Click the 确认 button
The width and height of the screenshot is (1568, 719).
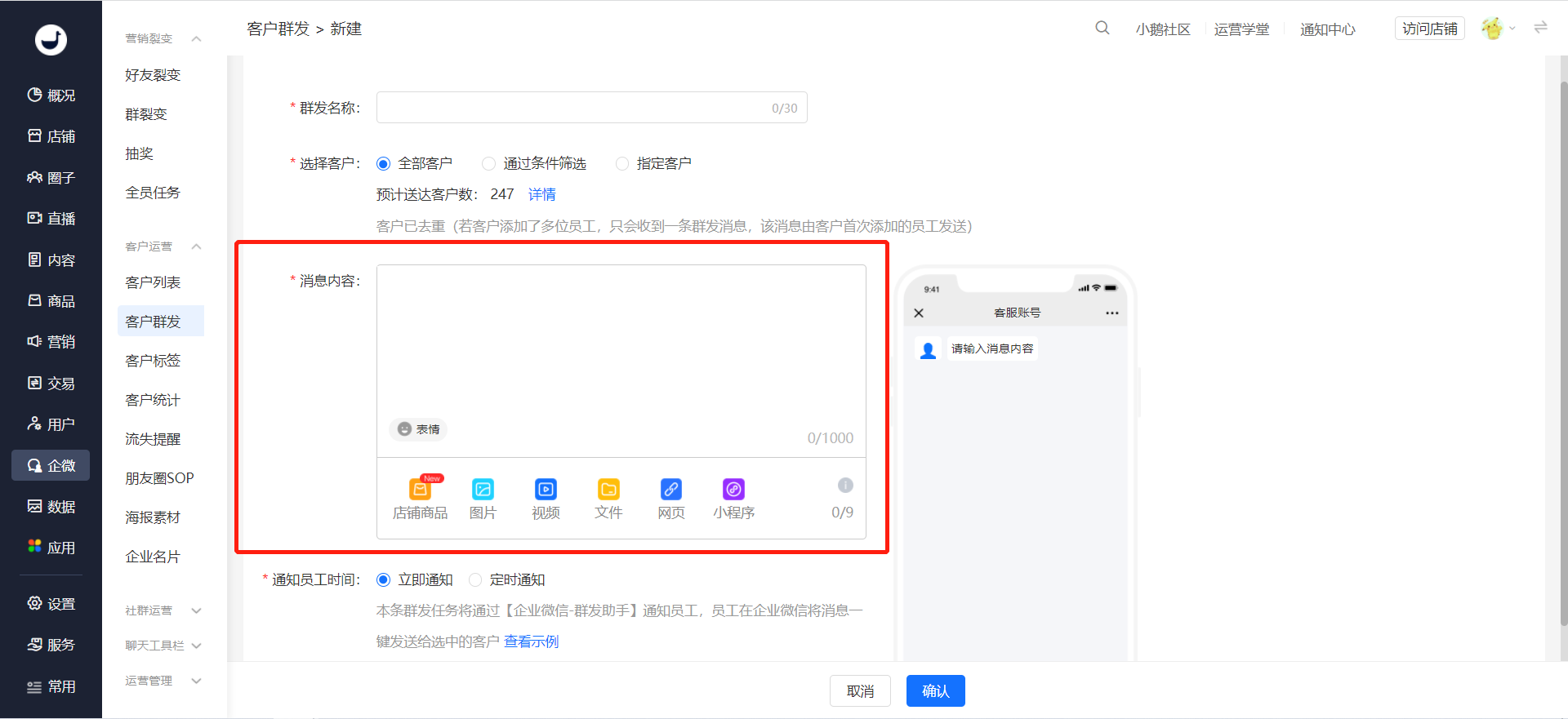pyautogui.click(x=936, y=691)
